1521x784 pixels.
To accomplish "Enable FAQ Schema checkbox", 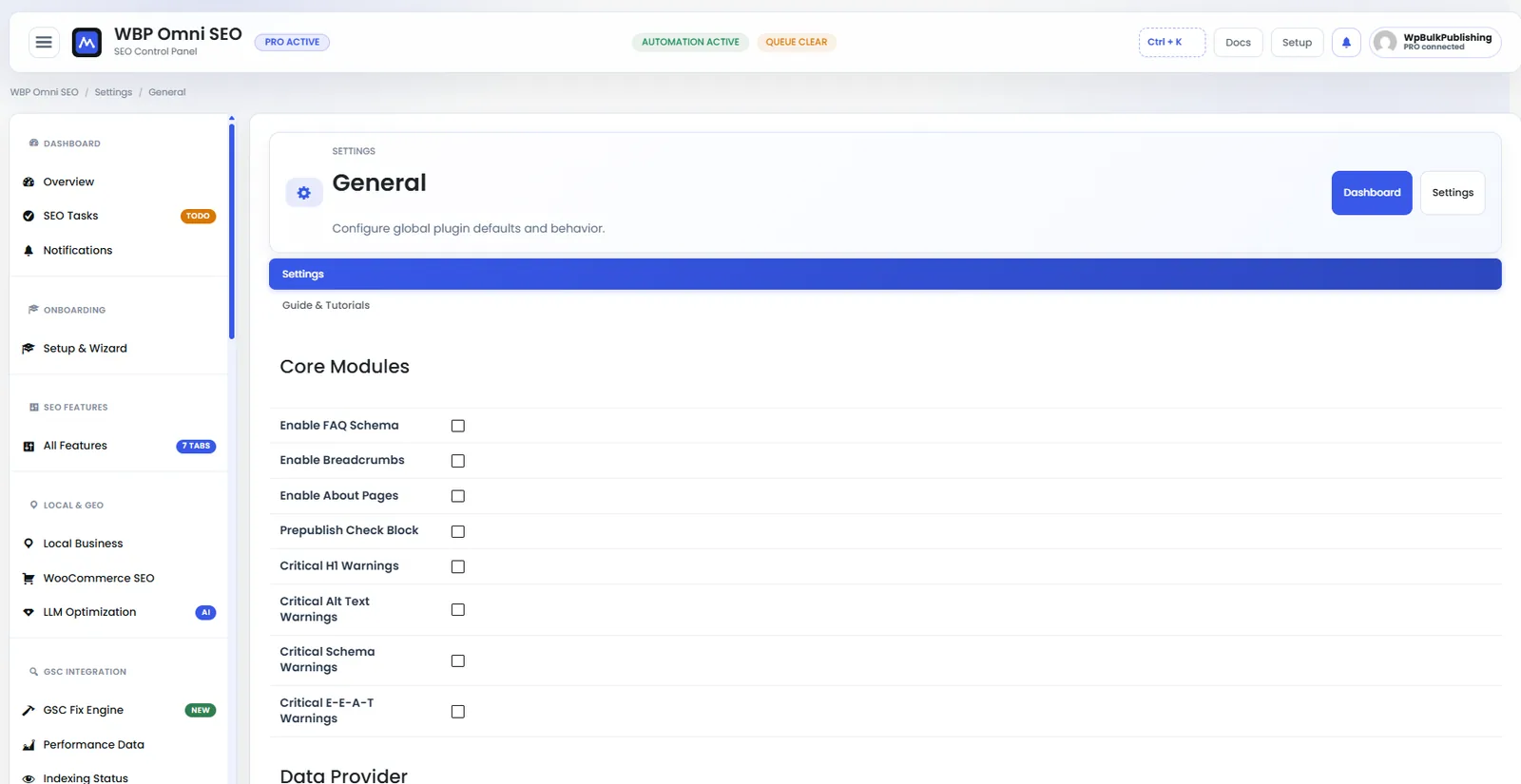I will tap(458, 426).
